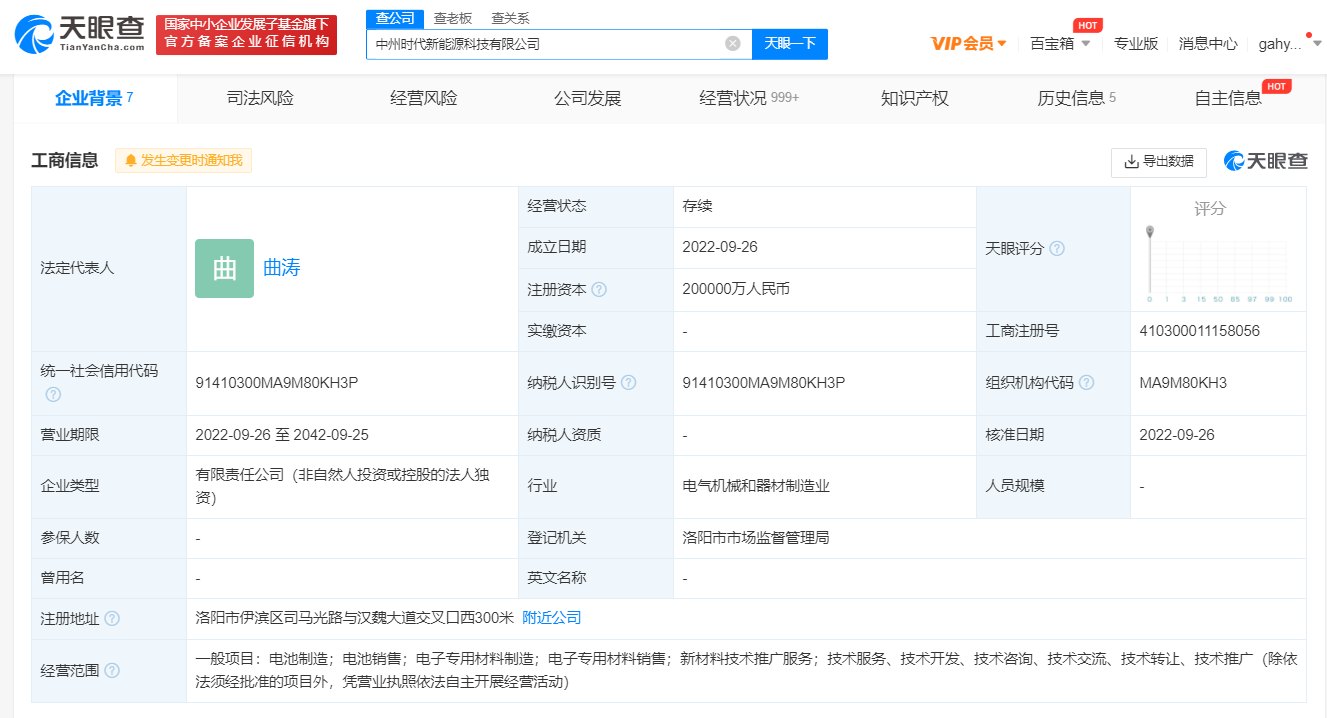Open the 附近公司 link
Screen dimensions: 1327x718
[551, 618]
